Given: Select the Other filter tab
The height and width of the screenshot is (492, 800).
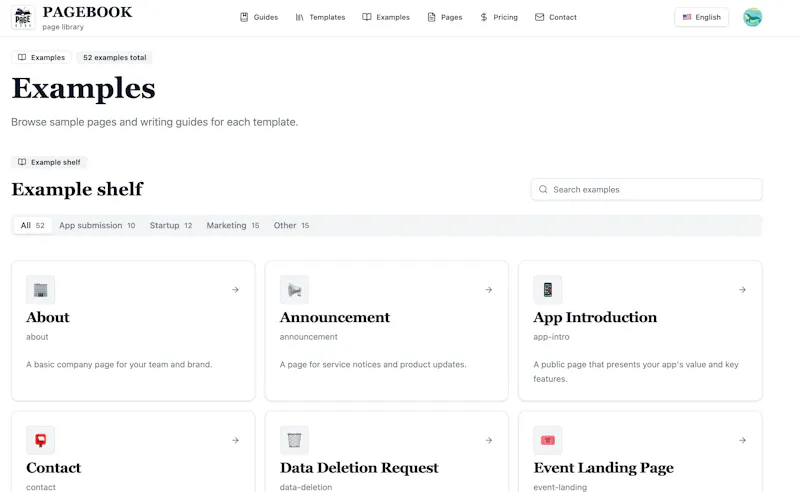Looking at the screenshot, I should pos(291,226).
